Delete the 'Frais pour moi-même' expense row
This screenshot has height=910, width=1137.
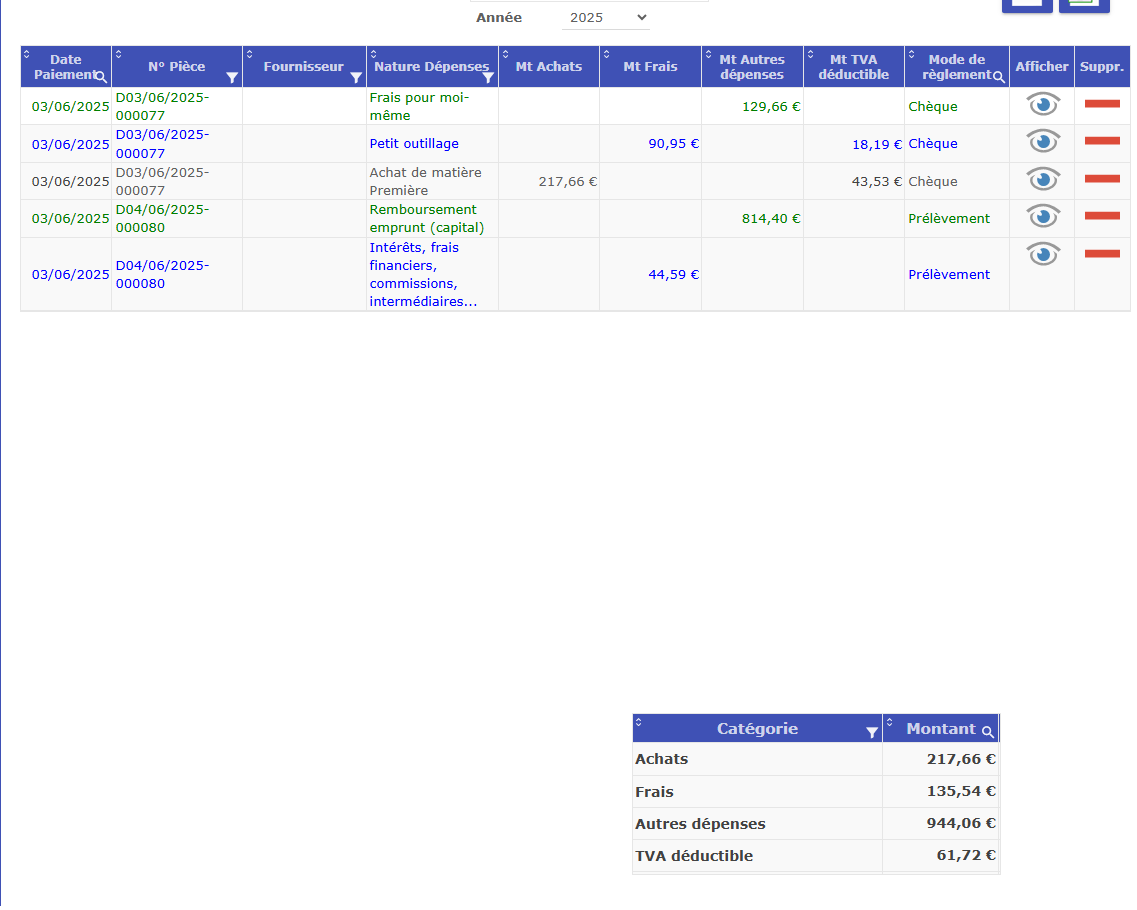point(1101,104)
